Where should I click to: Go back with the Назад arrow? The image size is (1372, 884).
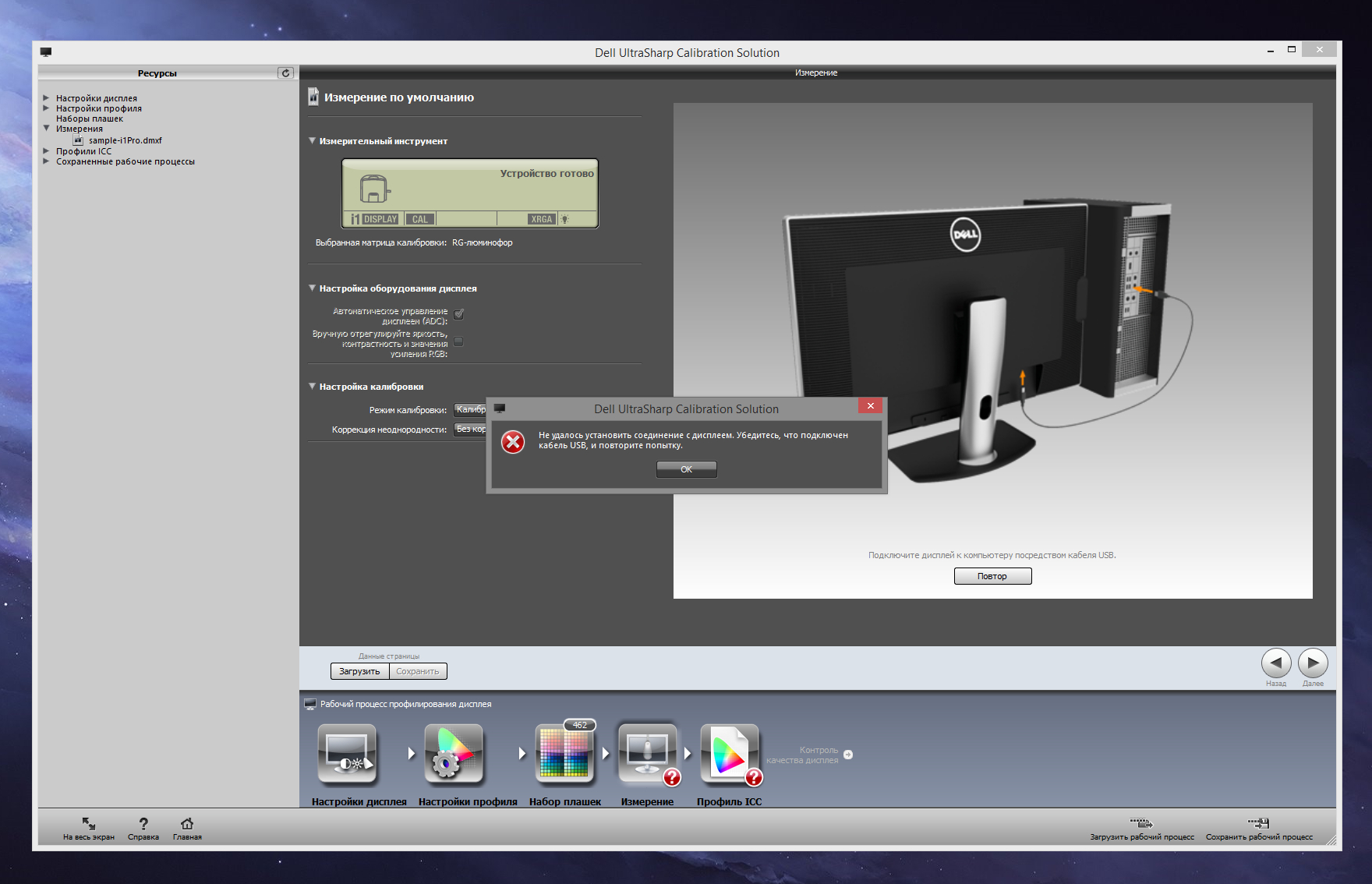pos(1276,663)
